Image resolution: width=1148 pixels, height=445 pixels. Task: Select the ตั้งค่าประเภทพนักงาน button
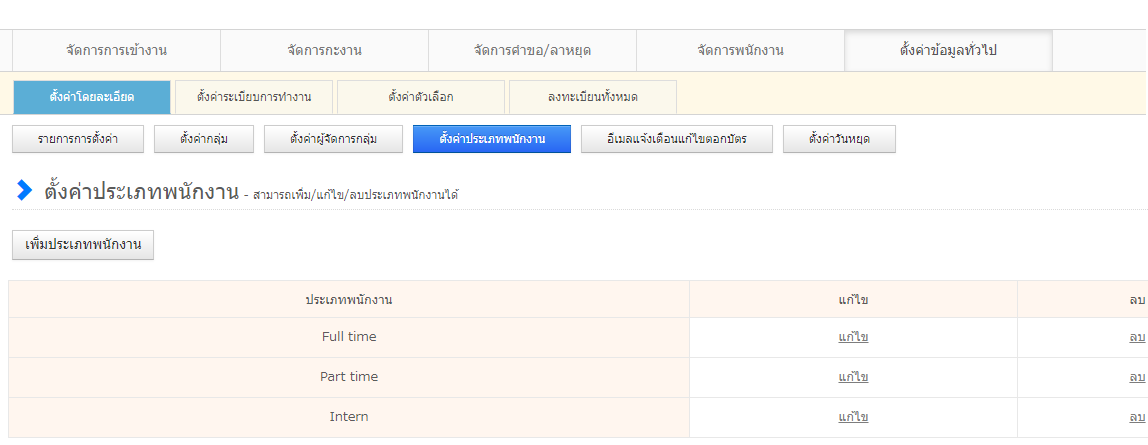tap(492, 139)
